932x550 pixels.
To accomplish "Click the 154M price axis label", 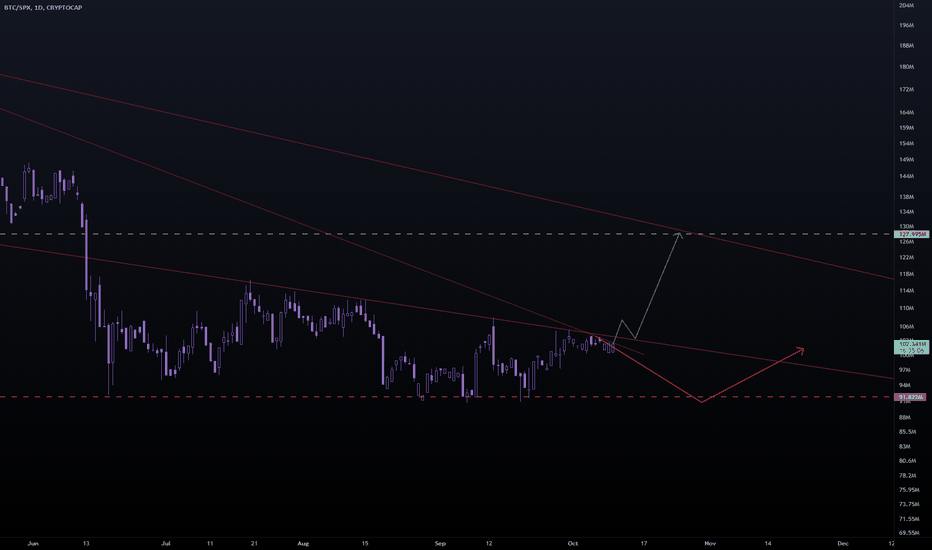I will [906, 144].
